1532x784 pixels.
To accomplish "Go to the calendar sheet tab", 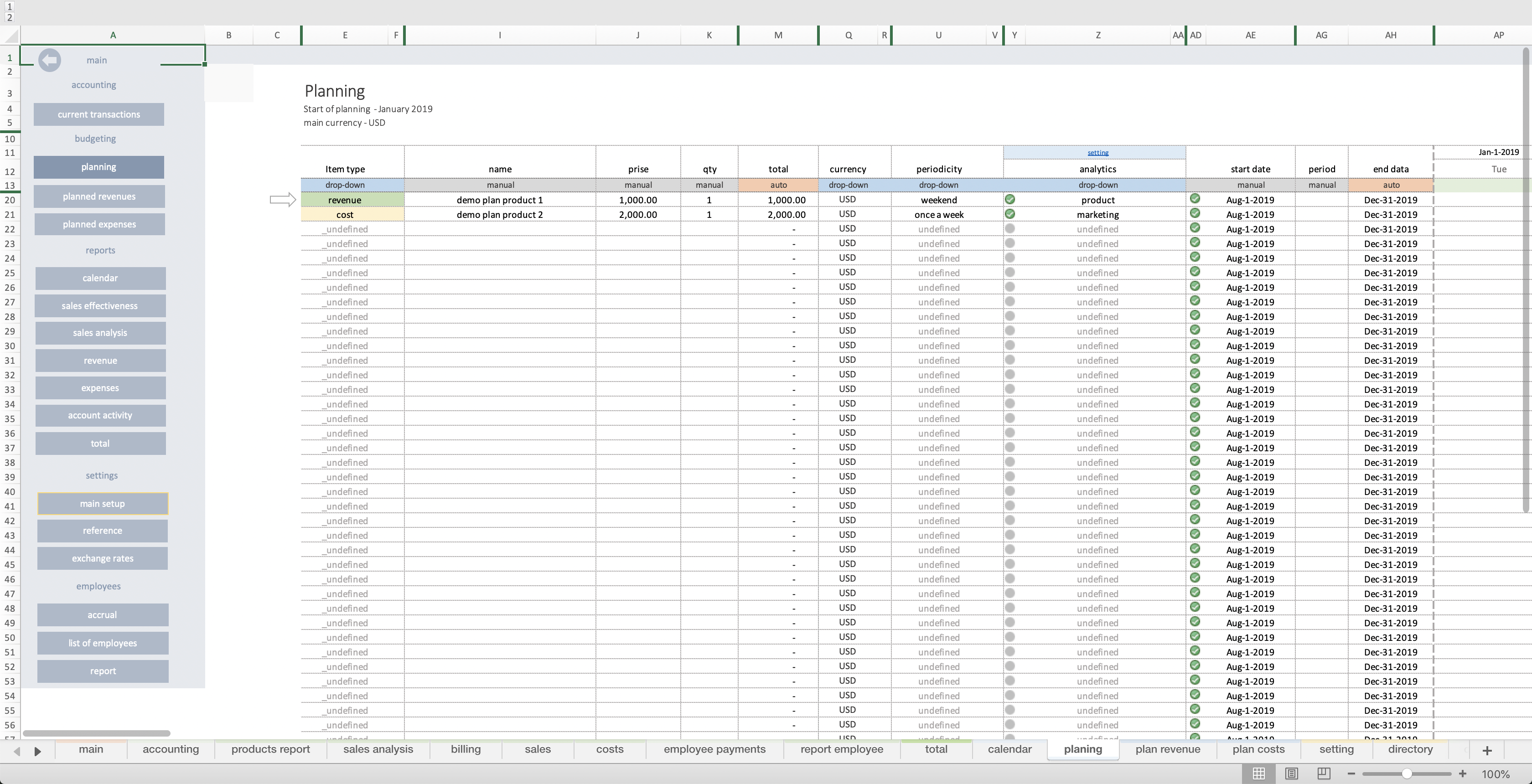I will (x=1009, y=749).
